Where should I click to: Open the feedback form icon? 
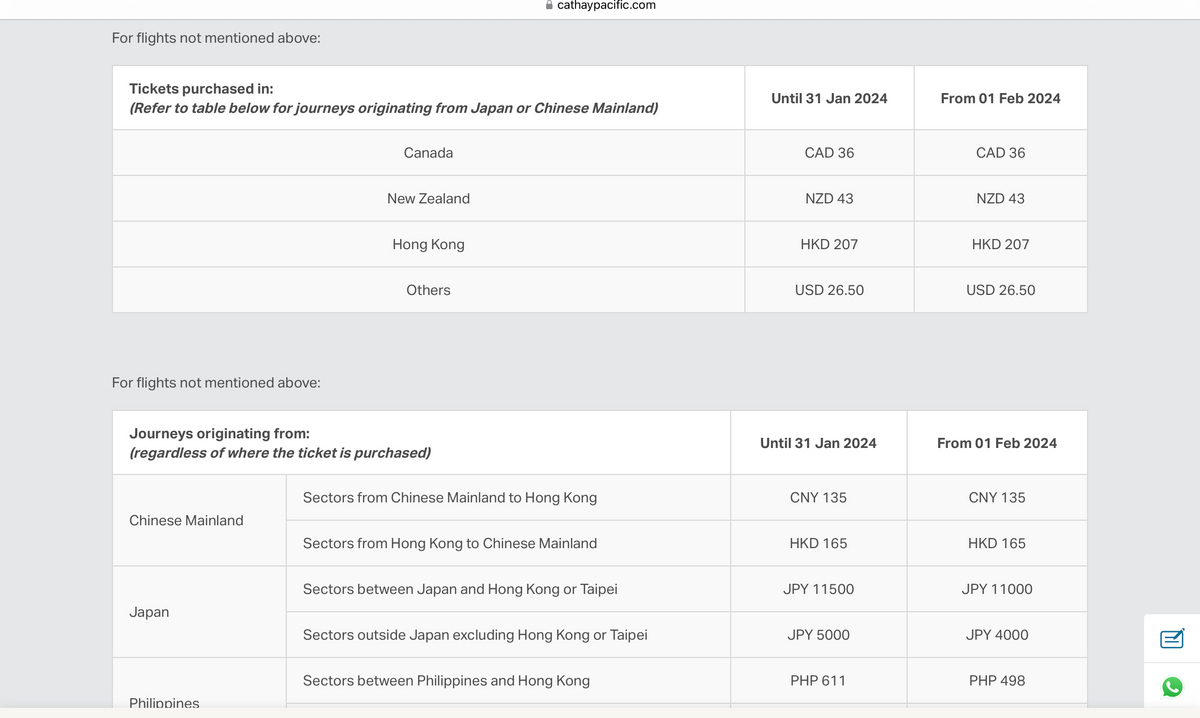coord(1172,638)
